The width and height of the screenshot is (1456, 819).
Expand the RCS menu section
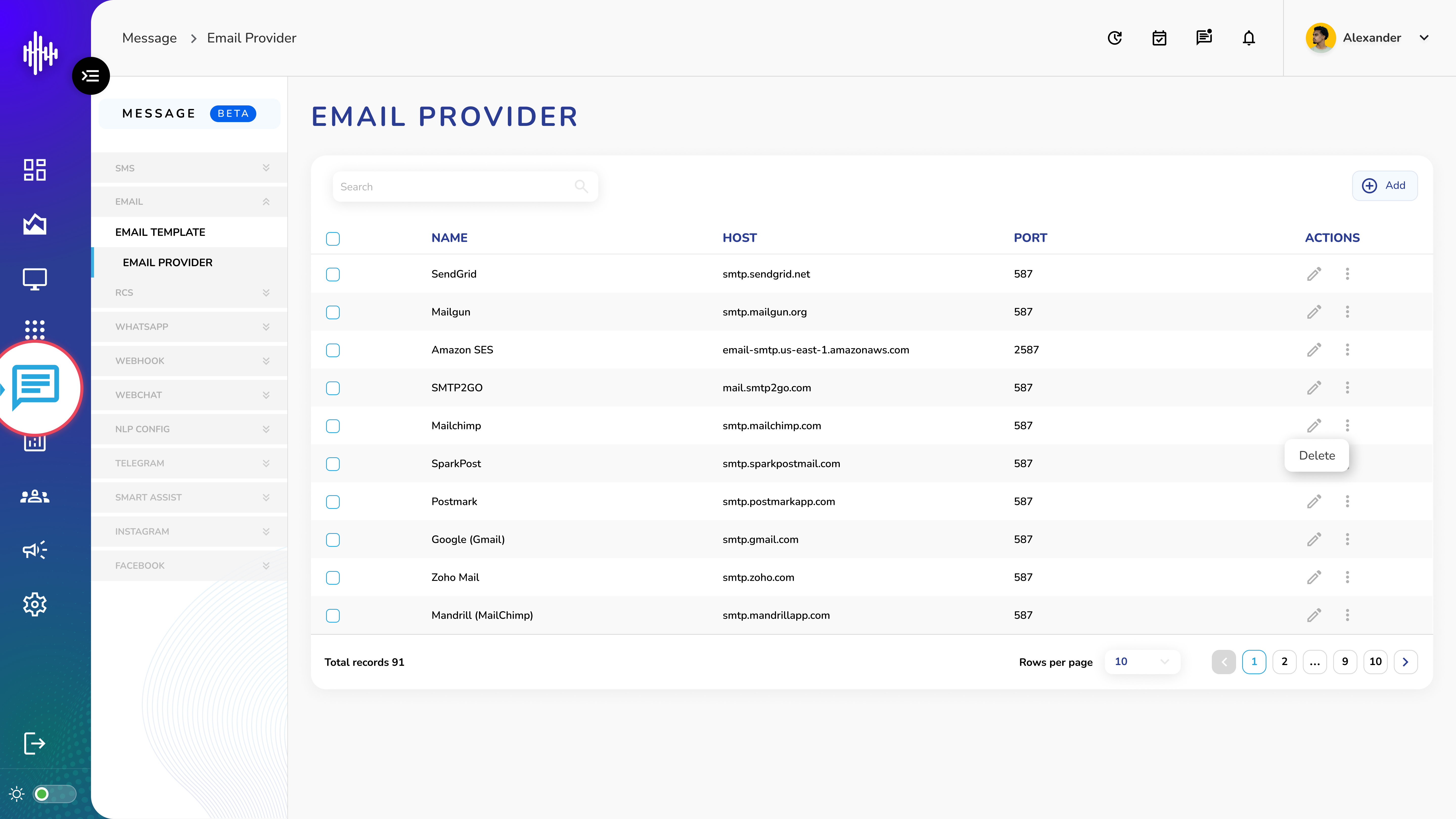click(x=189, y=292)
